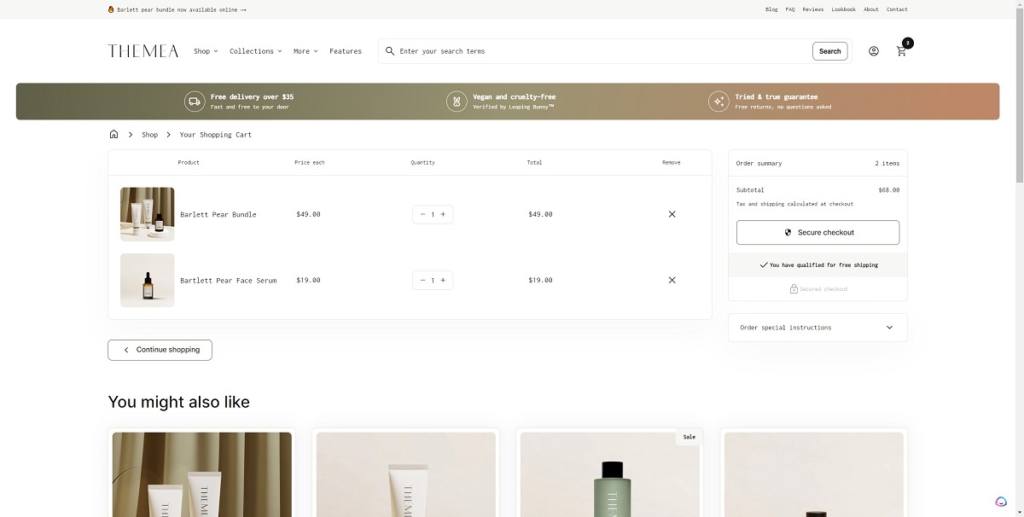Open Barlett Pear Bundle product thumbnail

(x=147, y=214)
